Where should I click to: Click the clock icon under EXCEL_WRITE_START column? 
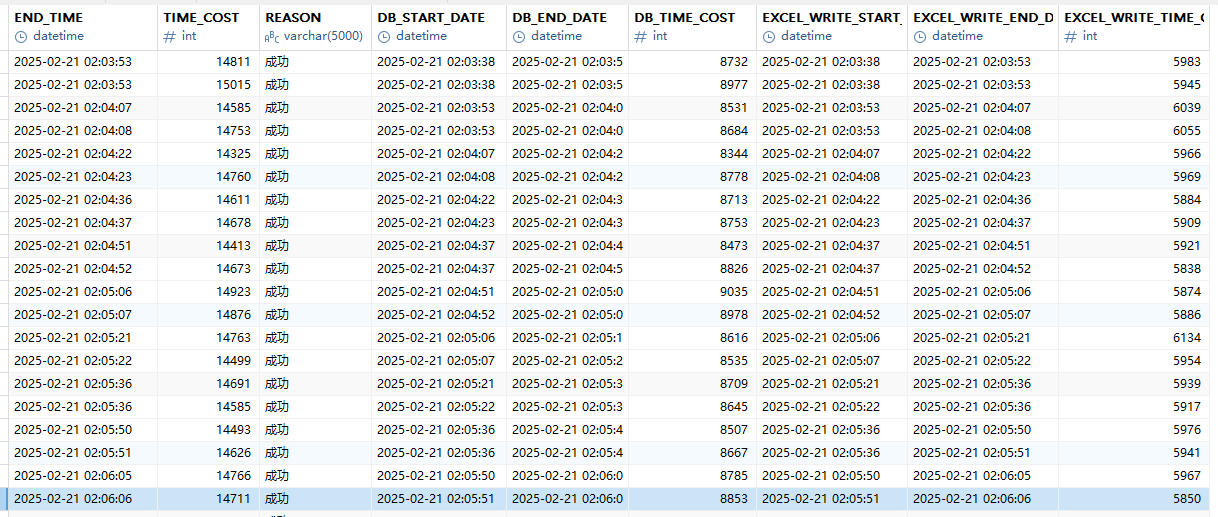point(769,36)
